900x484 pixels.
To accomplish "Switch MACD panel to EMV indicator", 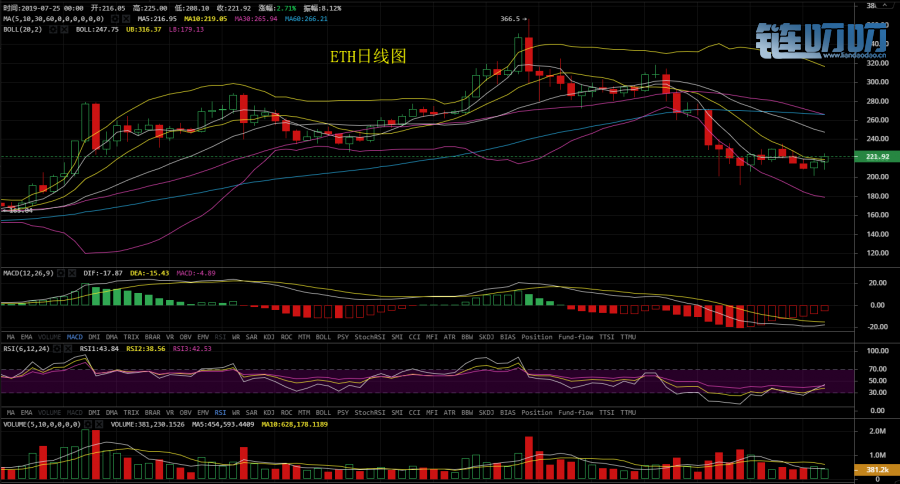I will click(203, 337).
